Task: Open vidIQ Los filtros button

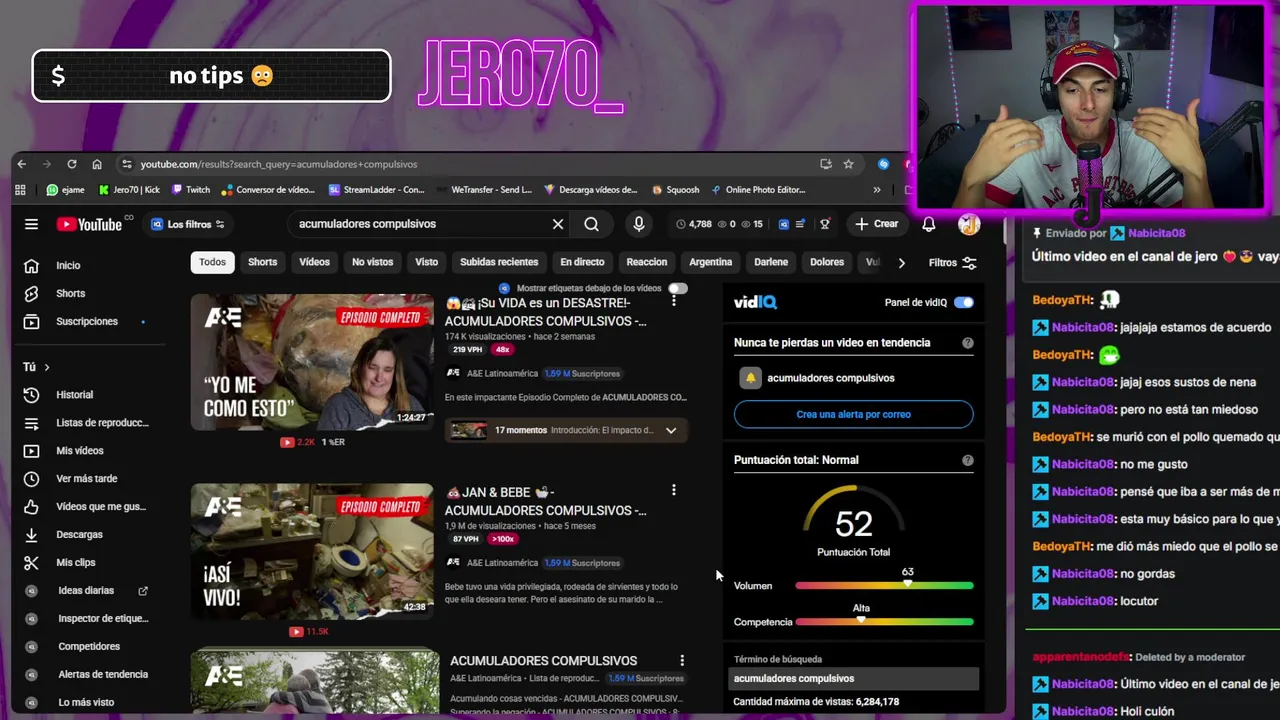Action: (x=188, y=224)
